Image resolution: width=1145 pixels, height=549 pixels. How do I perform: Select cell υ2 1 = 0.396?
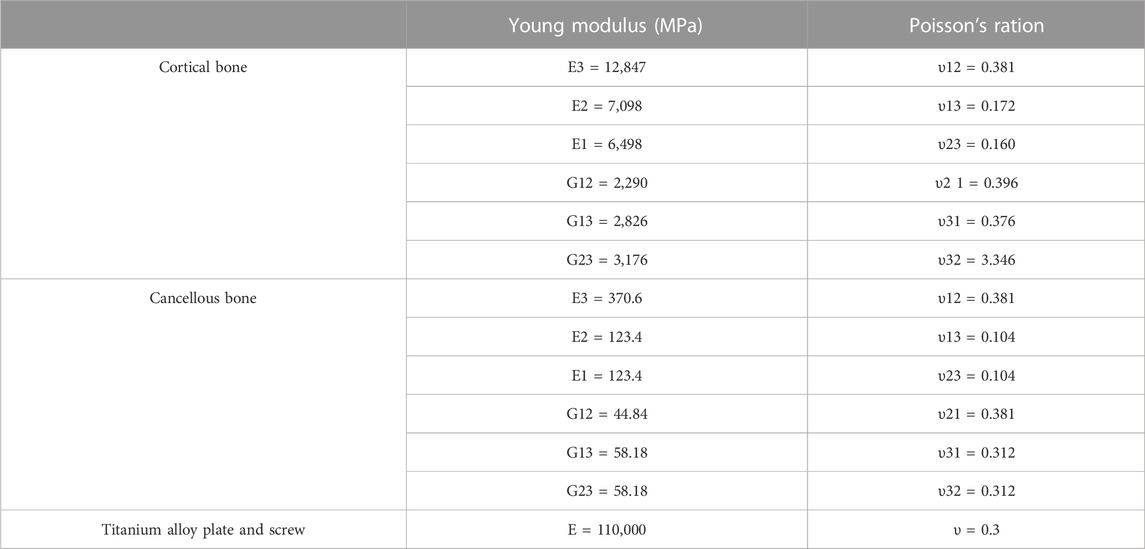point(976,183)
